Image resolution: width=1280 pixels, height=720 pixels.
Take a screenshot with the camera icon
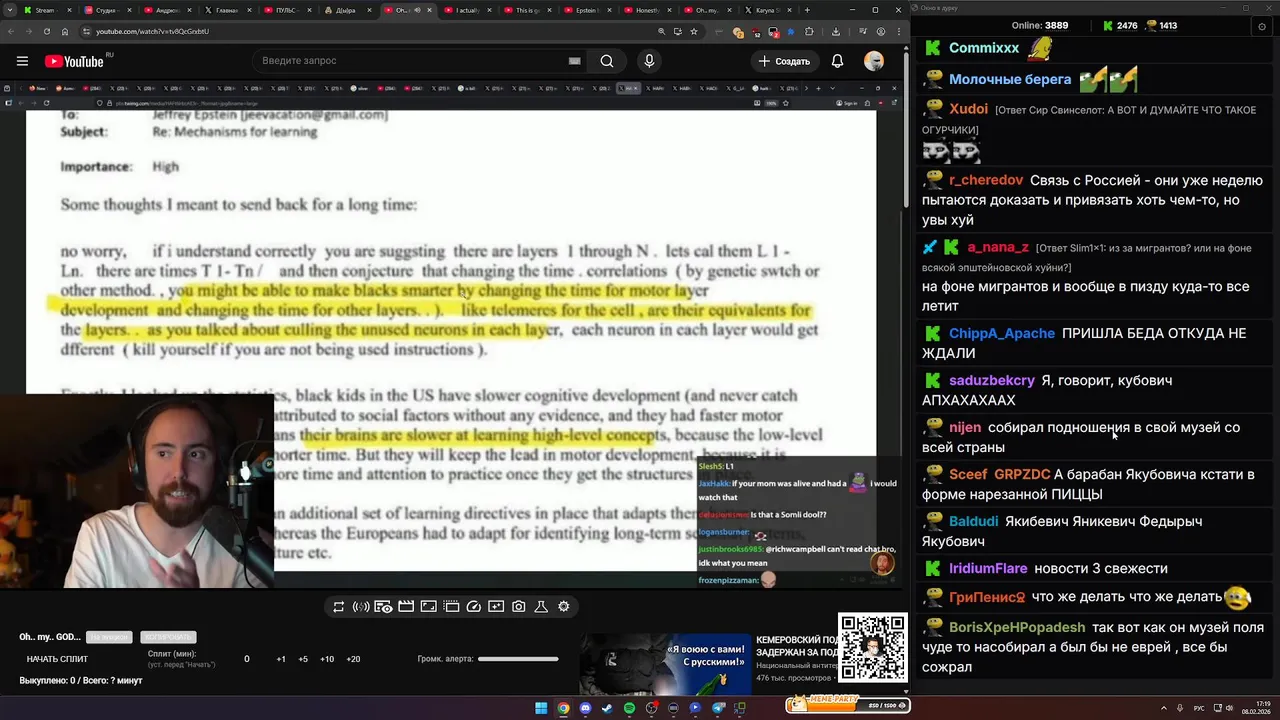tap(518, 606)
